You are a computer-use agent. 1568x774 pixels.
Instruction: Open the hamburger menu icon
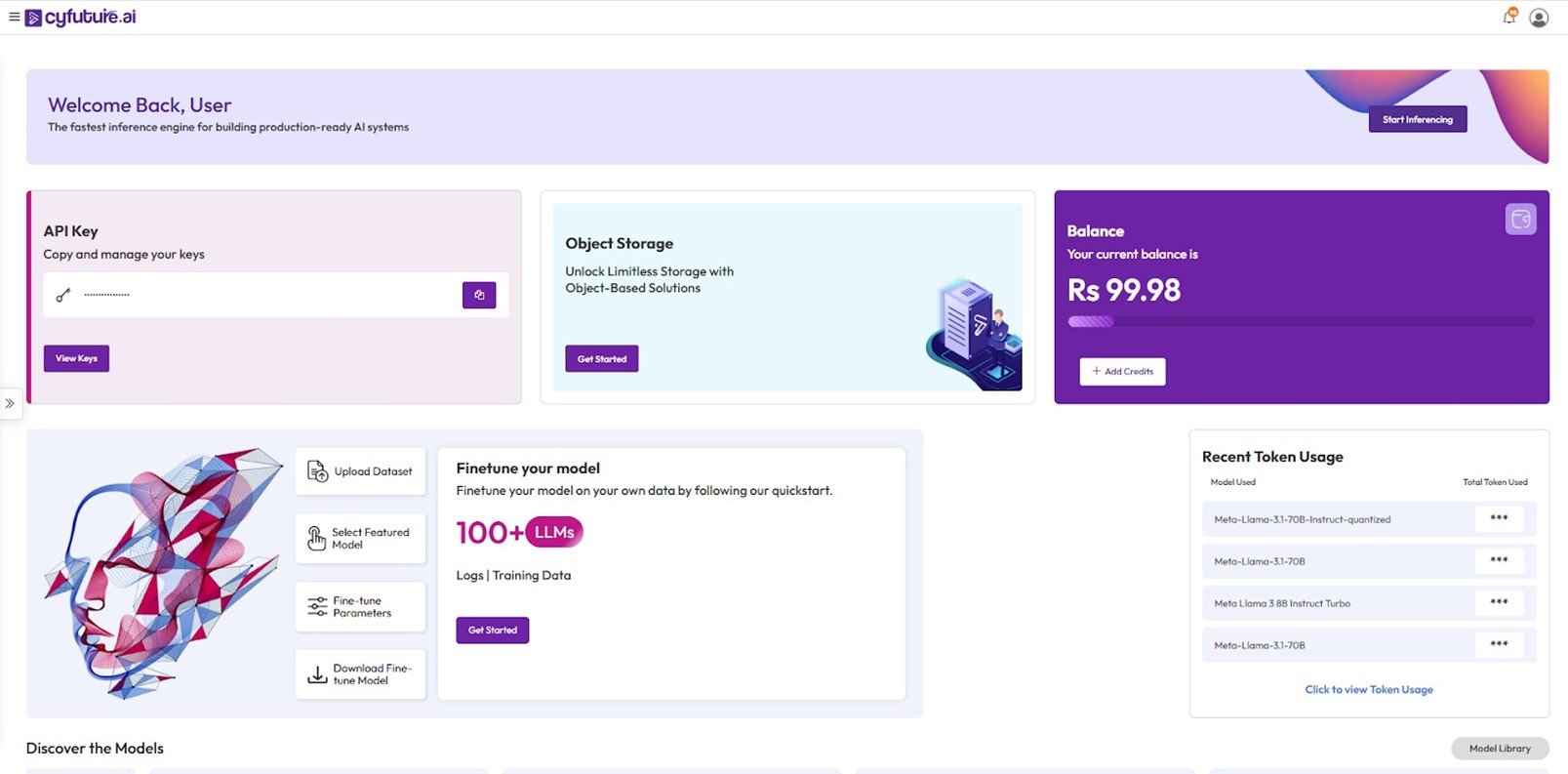pyautogui.click(x=14, y=17)
